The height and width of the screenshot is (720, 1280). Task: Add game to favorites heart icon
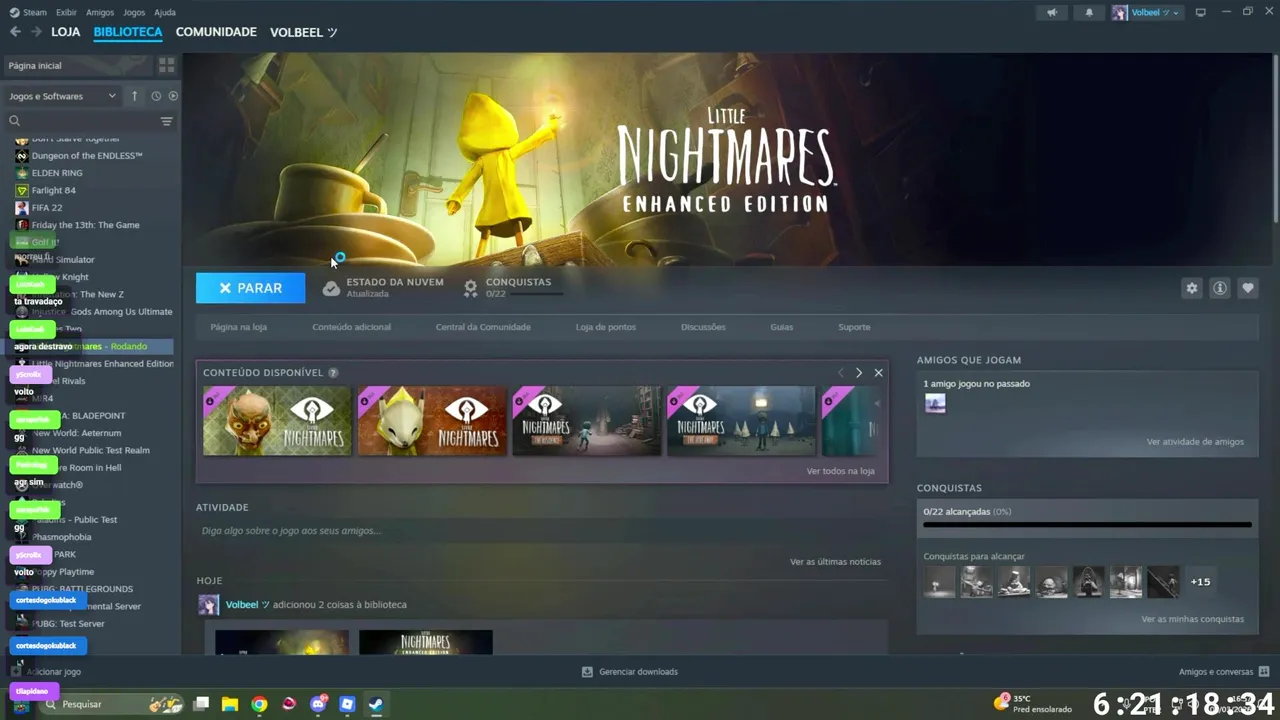[1248, 288]
